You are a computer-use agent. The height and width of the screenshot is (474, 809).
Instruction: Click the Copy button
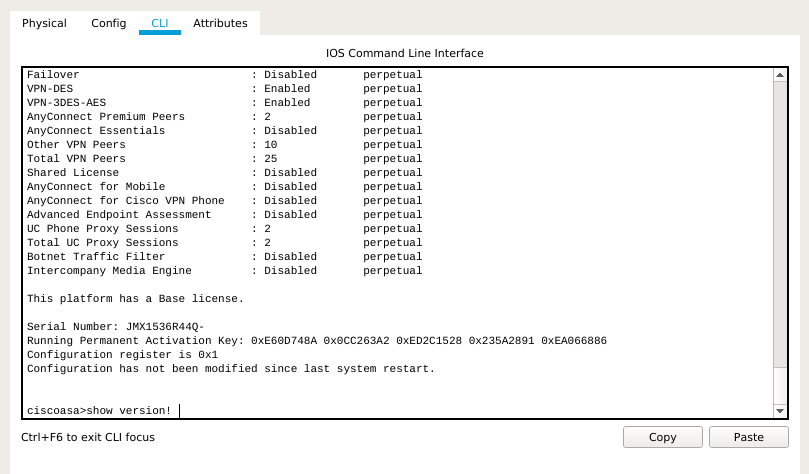click(x=662, y=437)
